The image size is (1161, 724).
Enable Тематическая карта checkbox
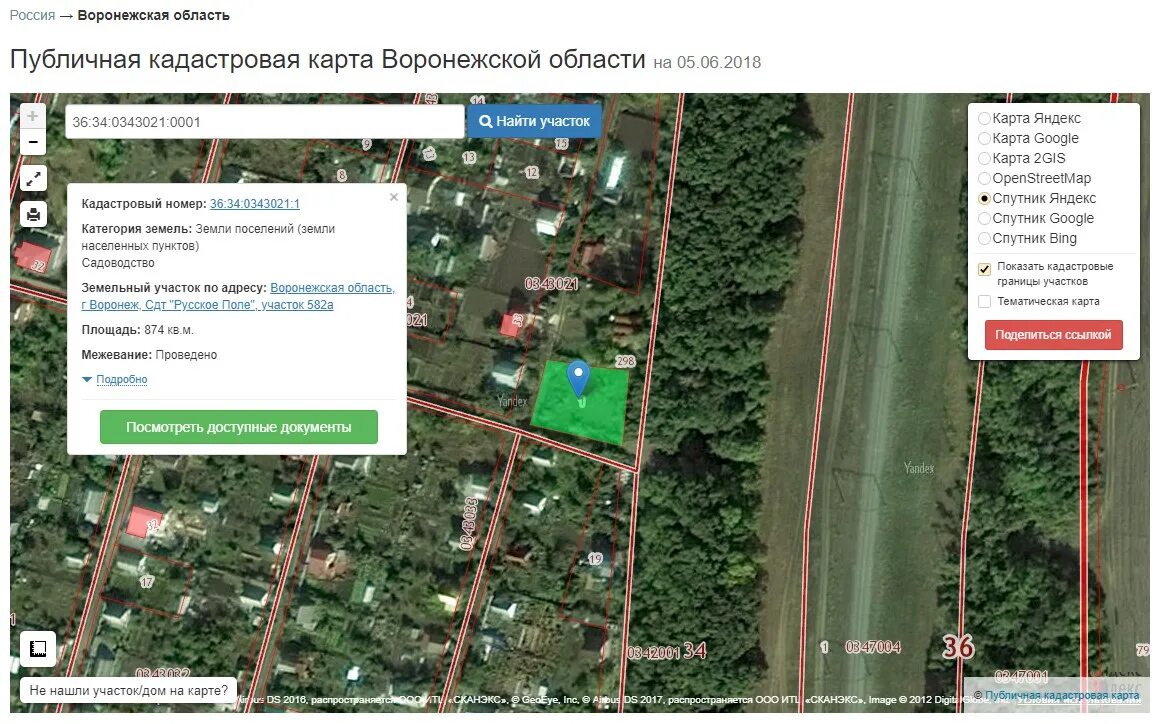[x=984, y=301]
